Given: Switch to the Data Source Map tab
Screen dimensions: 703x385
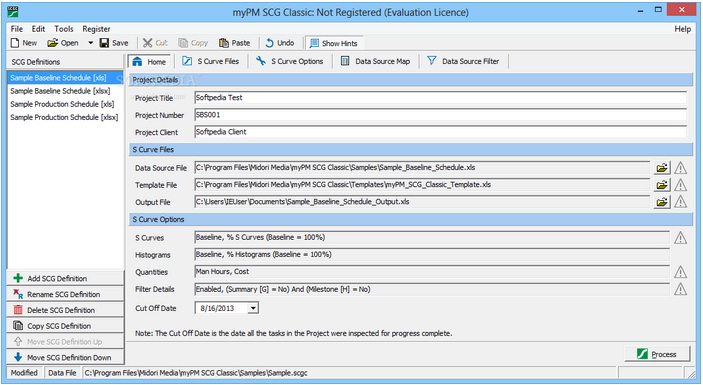Looking at the screenshot, I should 375,61.
